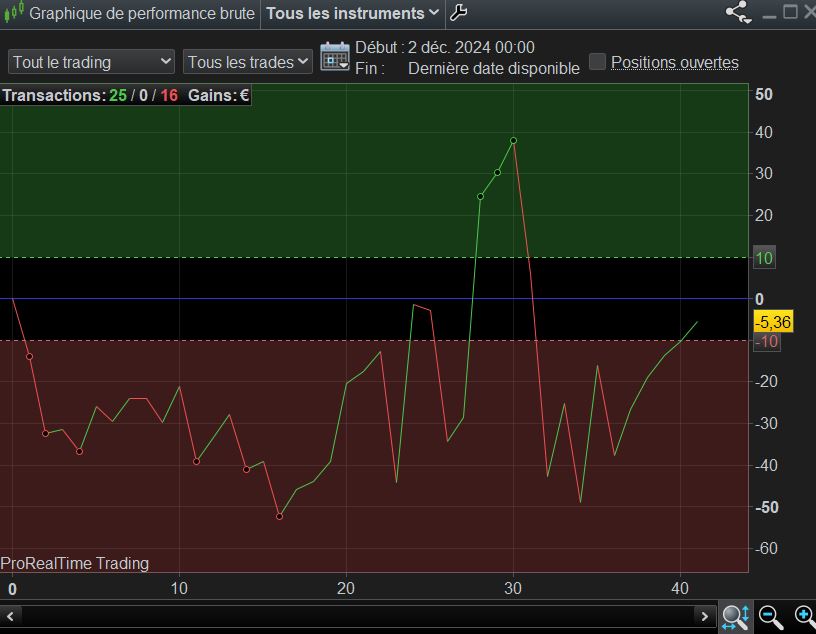Click the peak data point near 40
Viewport: 816px width, 634px height.
(x=513, y=140)
